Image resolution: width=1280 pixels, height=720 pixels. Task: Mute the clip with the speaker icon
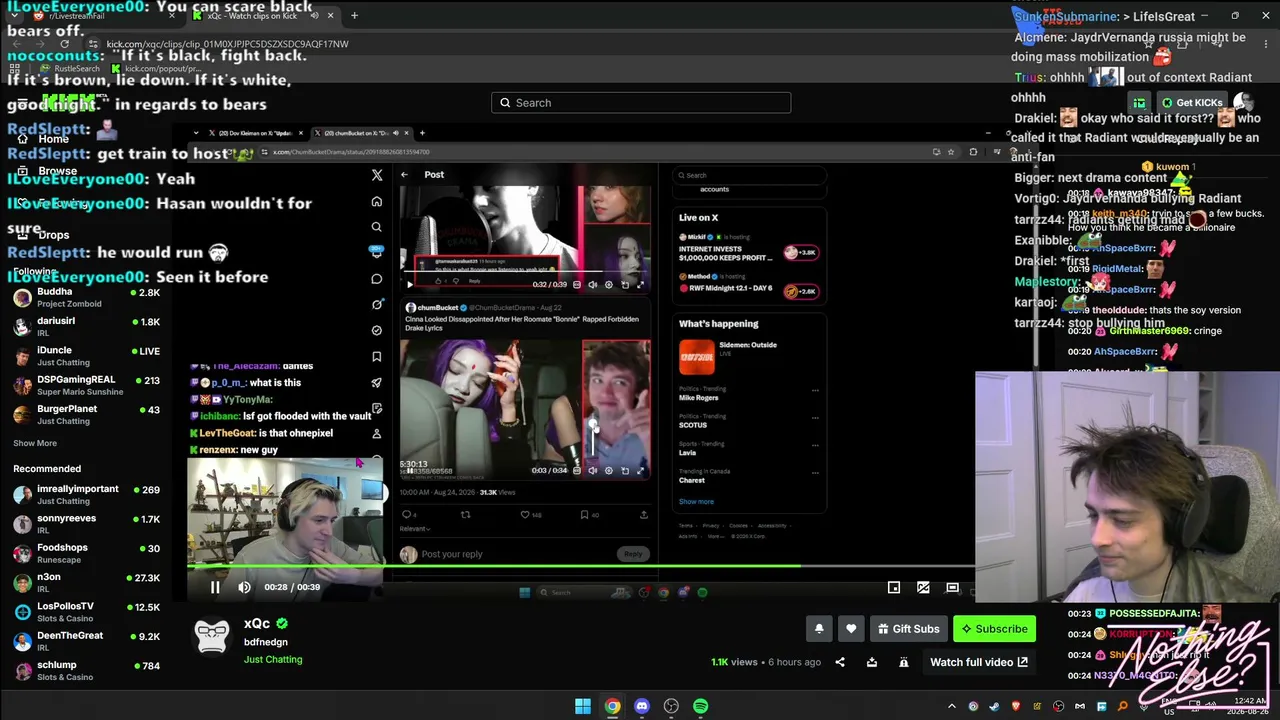click(x=244, y=587)
